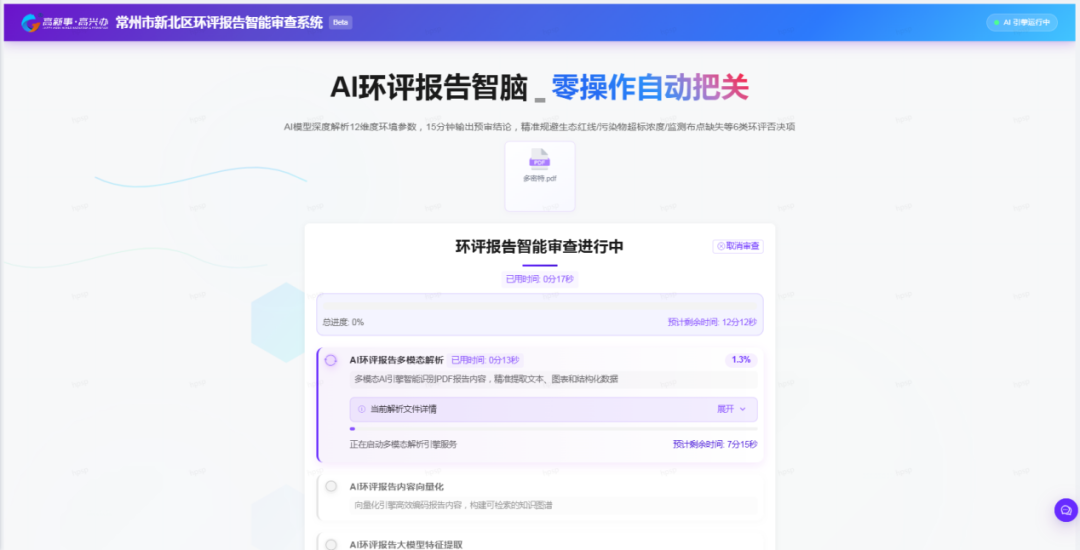This screenshot has width=1080, height=550.
Task: Click the Beta badge next to system title
Action: 340,22
